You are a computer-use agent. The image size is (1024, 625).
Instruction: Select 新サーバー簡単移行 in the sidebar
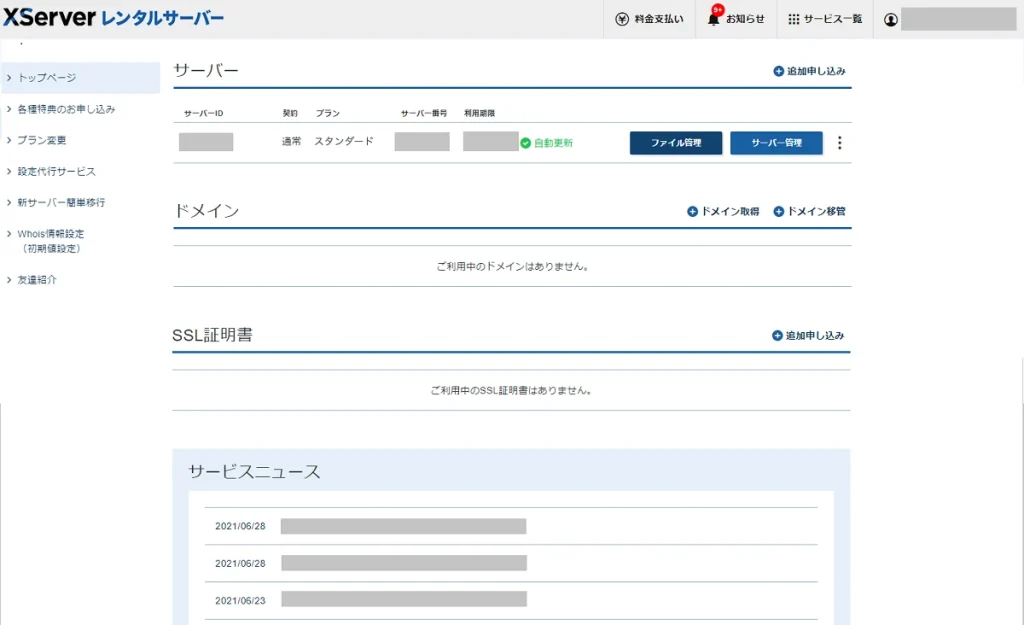coord(61,202)
